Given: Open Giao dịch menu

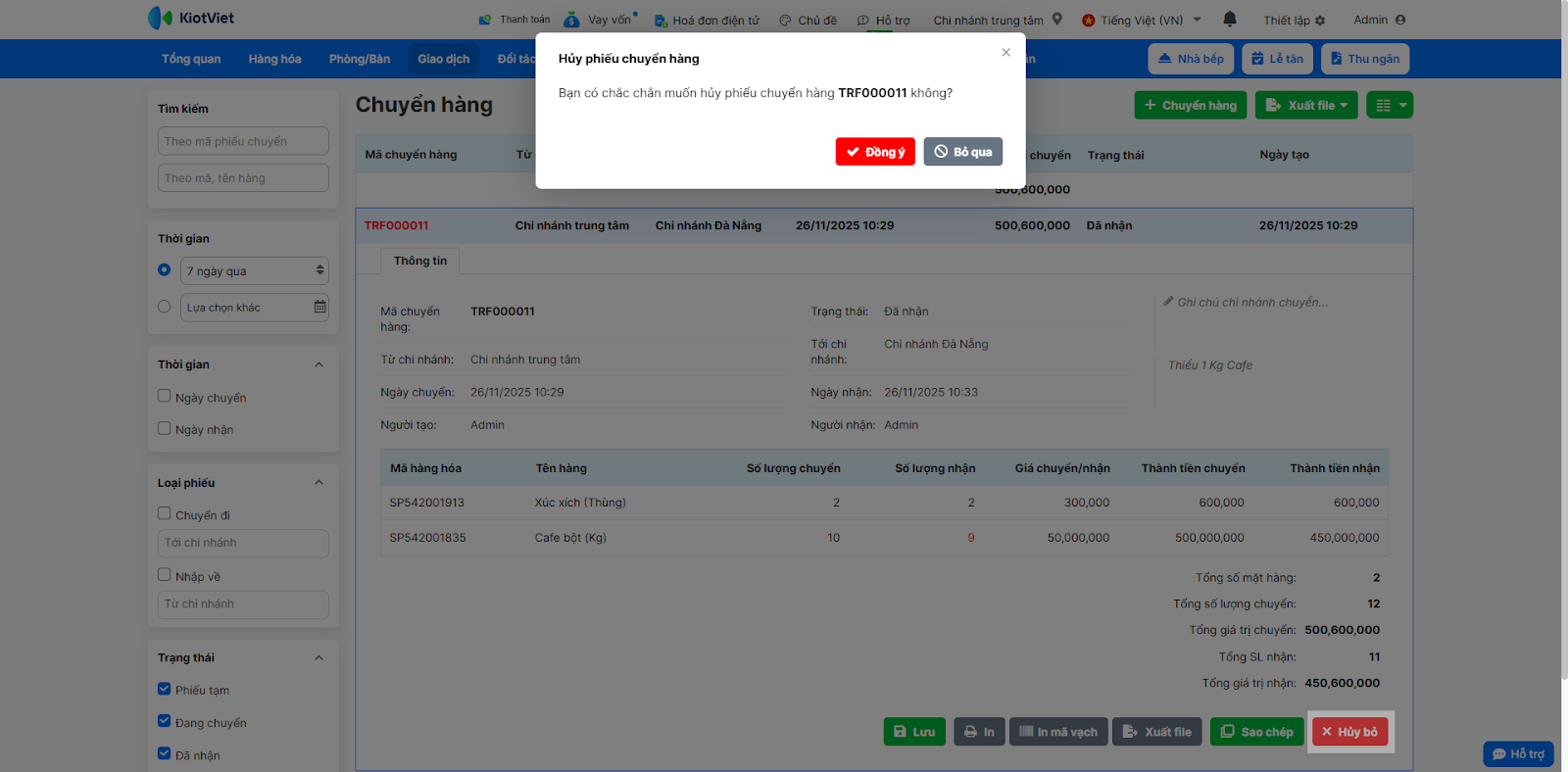Looking at the screenshot, I should pyautogui.click(x=444, y=59).
